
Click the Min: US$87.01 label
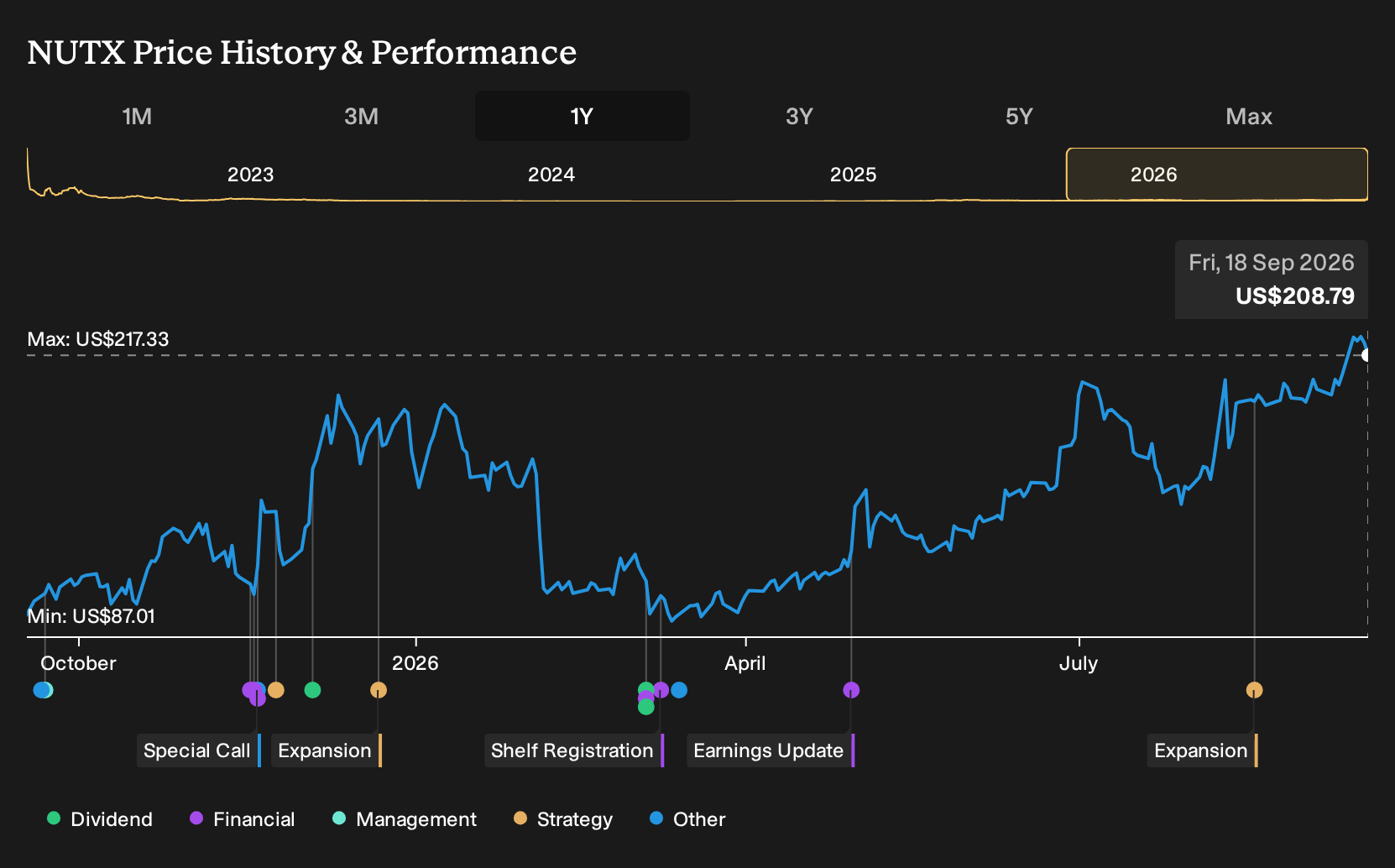pos(91,616)
